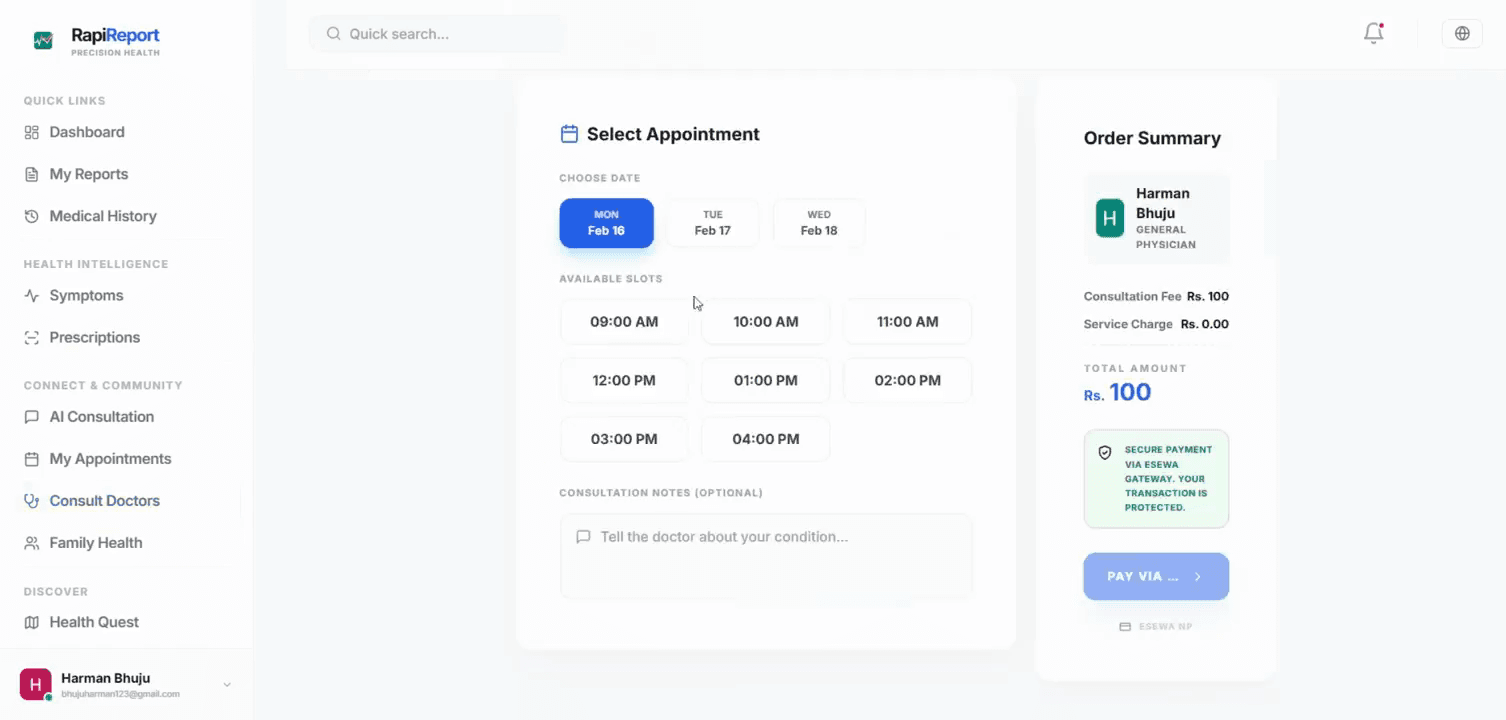The width and height of the screenshot is (1506, 720).
Task: Choose the 10:00 AM slot
Action: coord(766,322)
